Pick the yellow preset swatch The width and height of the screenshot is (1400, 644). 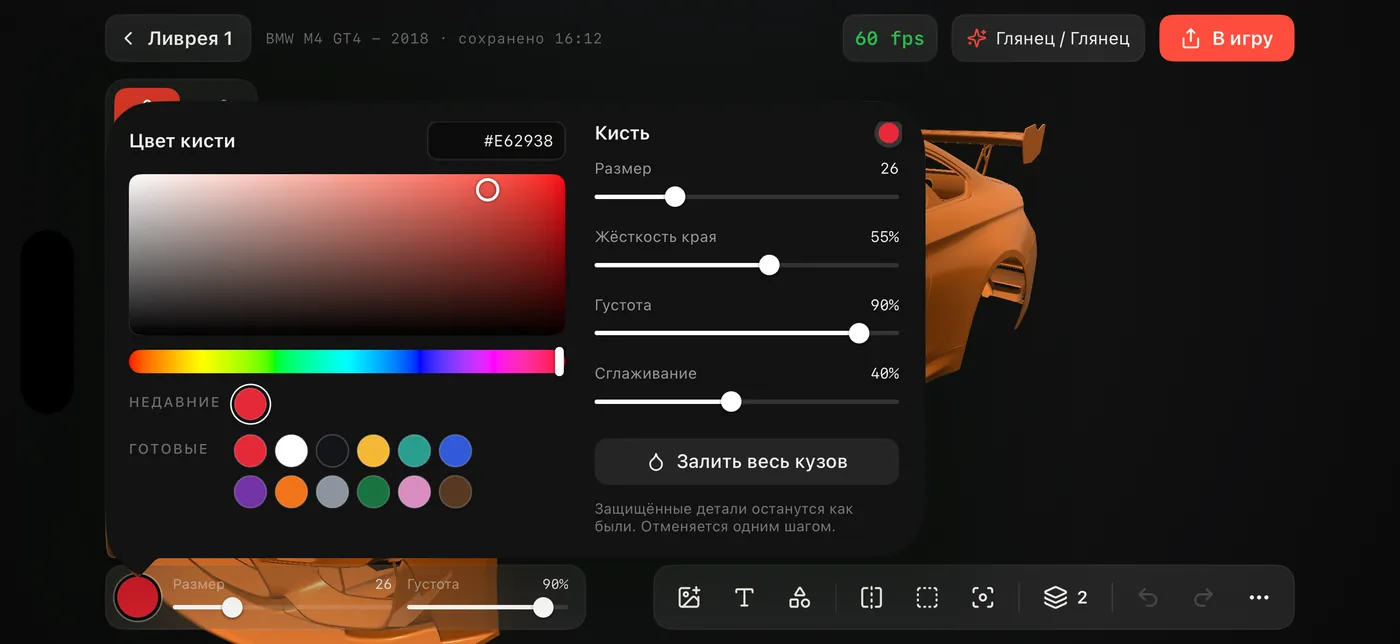point(373,451)
